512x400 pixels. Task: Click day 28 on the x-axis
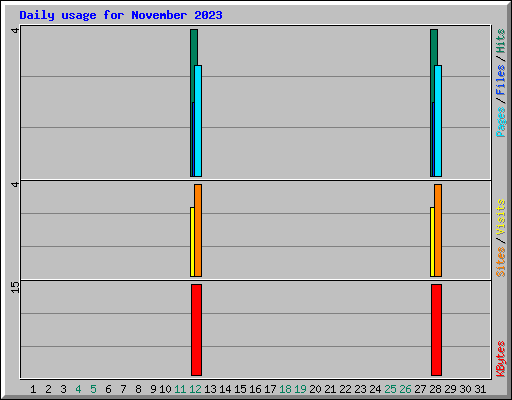click(435, 389)
